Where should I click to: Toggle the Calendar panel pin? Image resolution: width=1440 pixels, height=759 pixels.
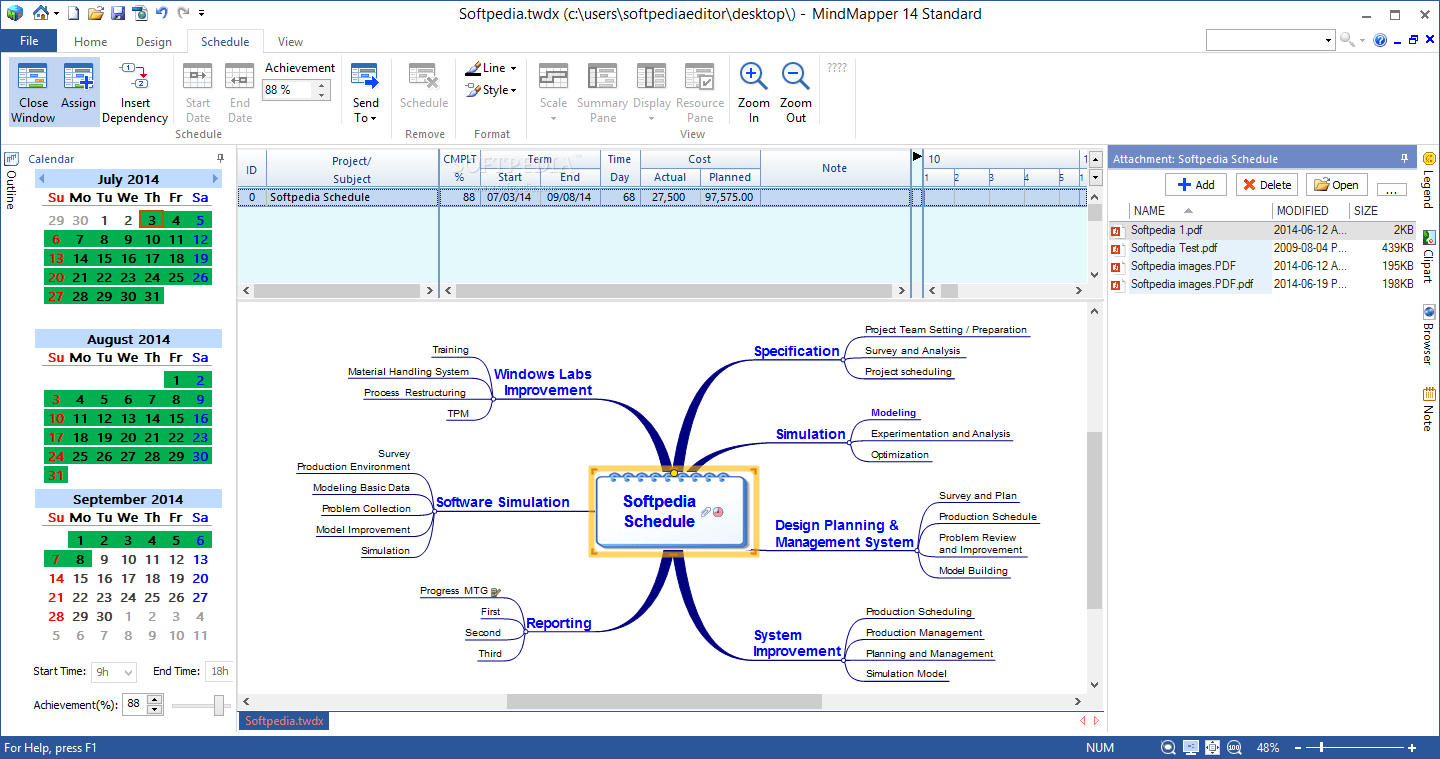pos(220,158)
